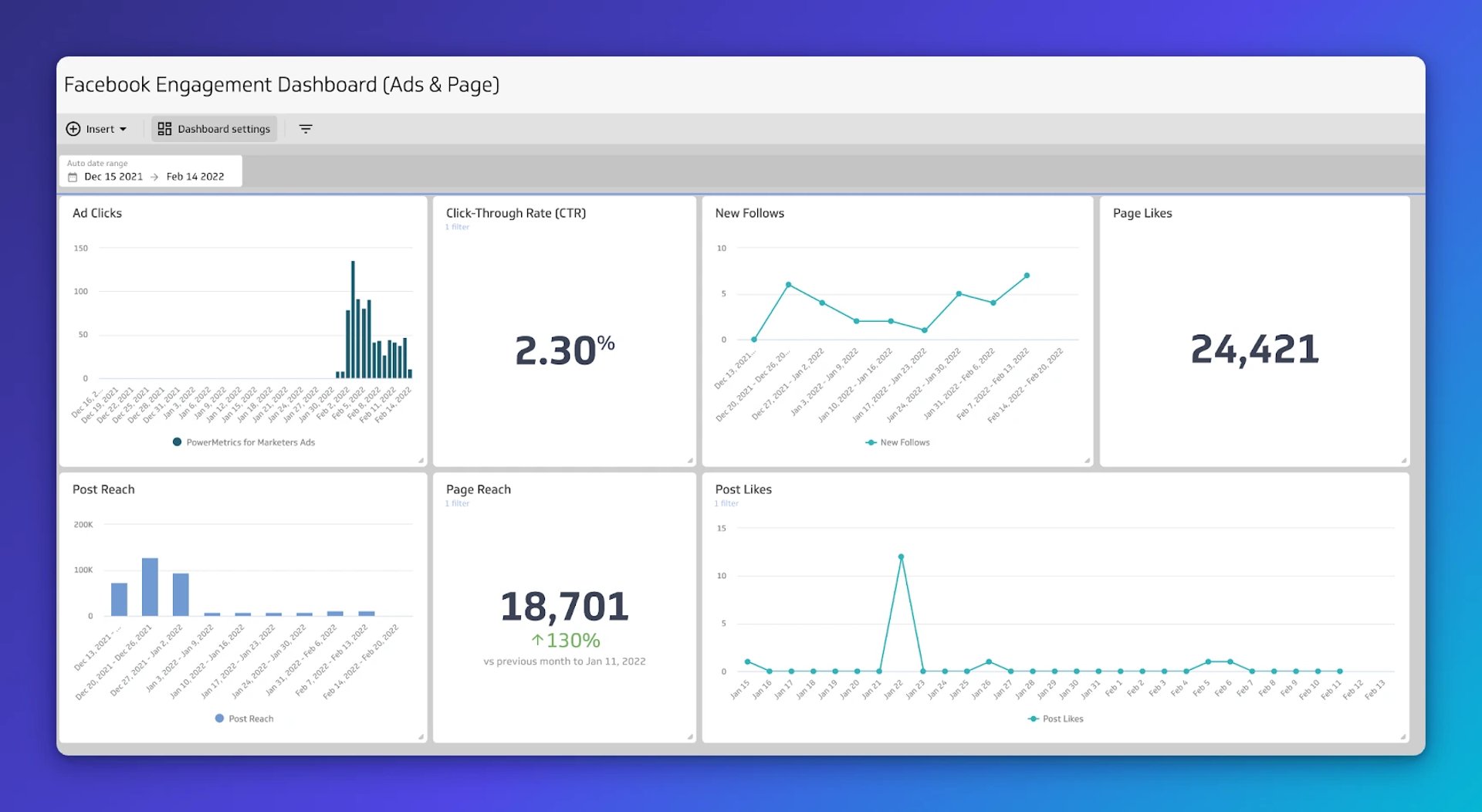Click the Ad Clicks widget title
Viewport: 1482px width, 812px height.
(x=97, y=213)
